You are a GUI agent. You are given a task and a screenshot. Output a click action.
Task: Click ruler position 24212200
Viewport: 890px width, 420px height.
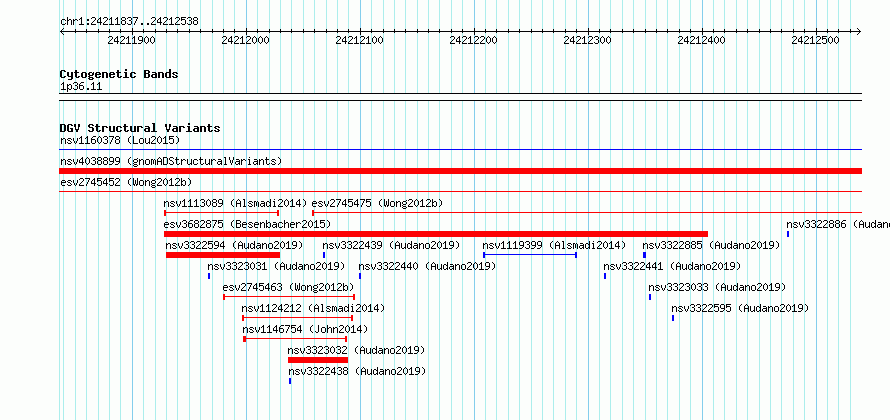pos(473,40)
